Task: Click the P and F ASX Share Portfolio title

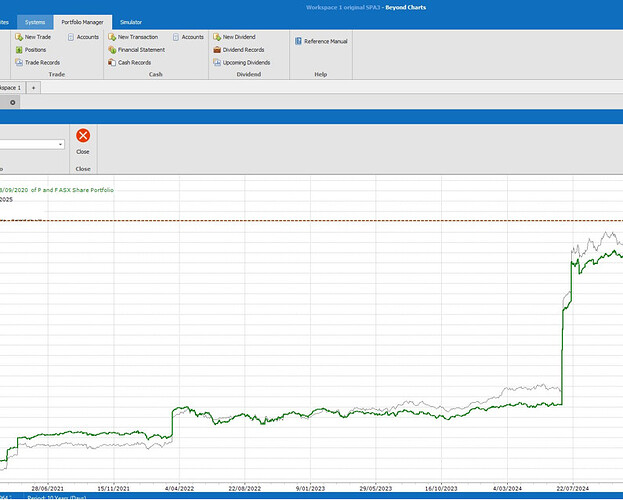Action: [x=75, y=190]
